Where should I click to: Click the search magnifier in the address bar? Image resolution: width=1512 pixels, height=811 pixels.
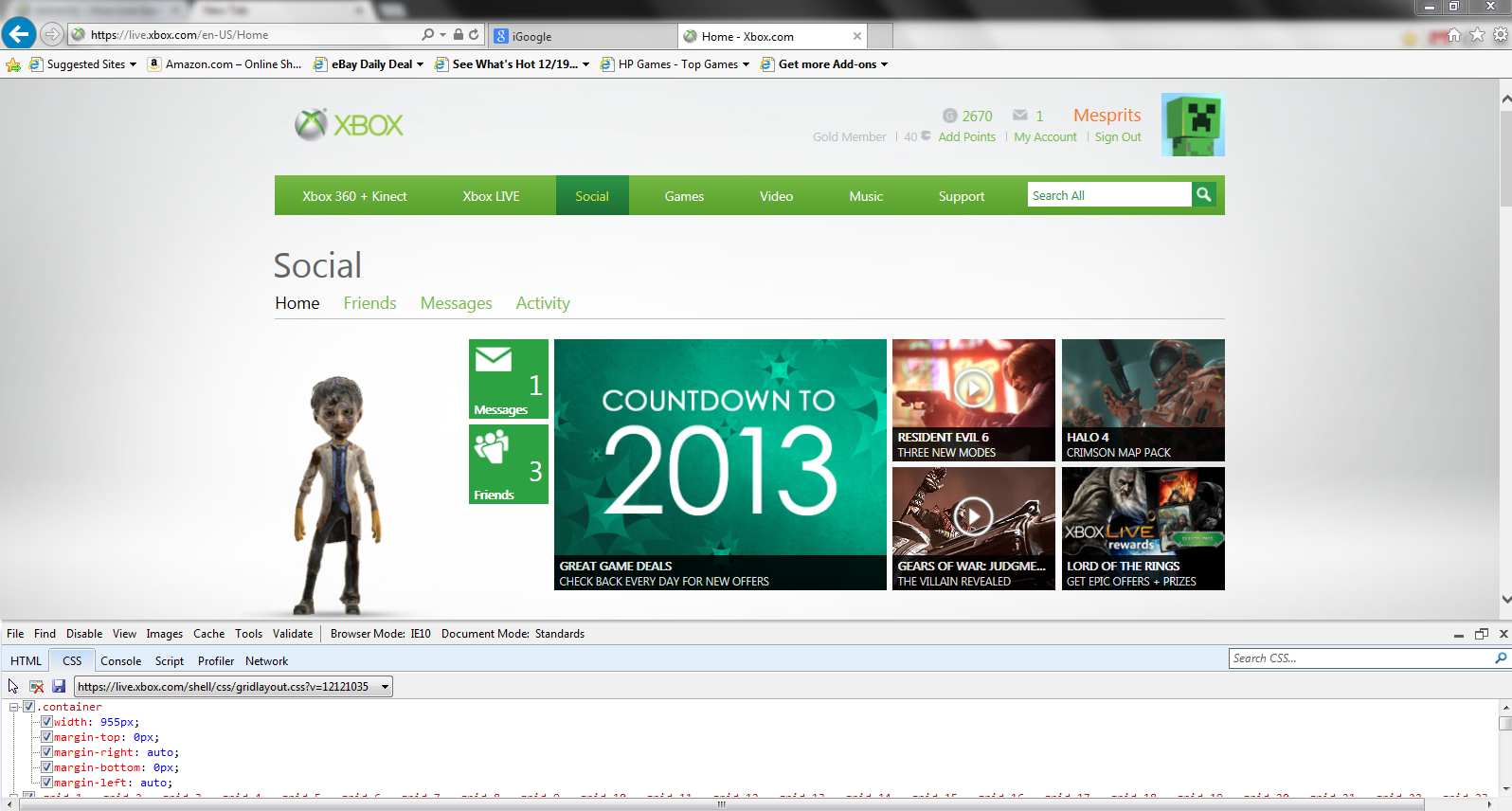tap(428, 34)
